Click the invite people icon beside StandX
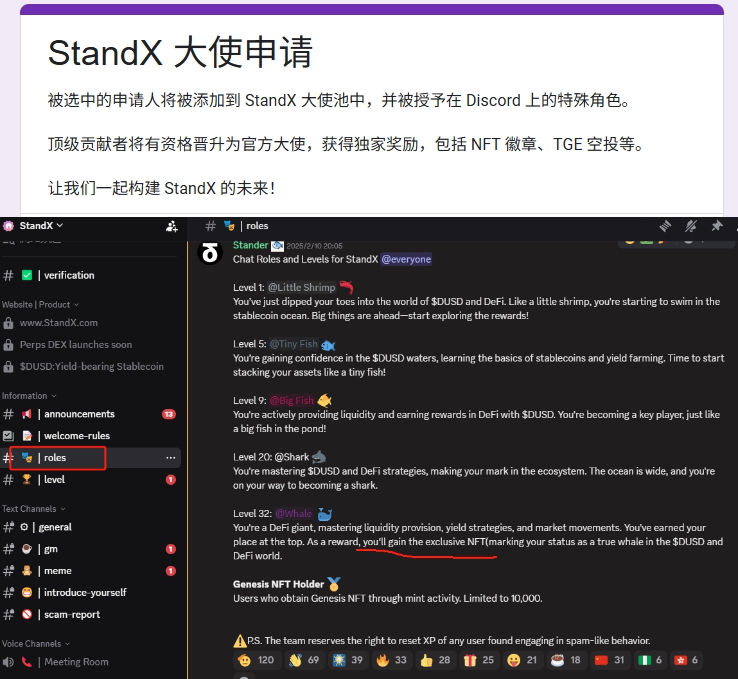The height and width of the screenshot is (679, 738). (171, 226)
